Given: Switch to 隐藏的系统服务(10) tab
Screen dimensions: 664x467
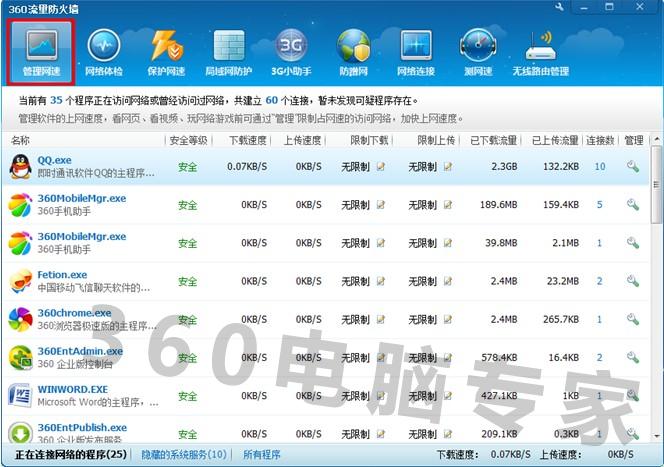Looking at the screenshot, I should [183, 455].
